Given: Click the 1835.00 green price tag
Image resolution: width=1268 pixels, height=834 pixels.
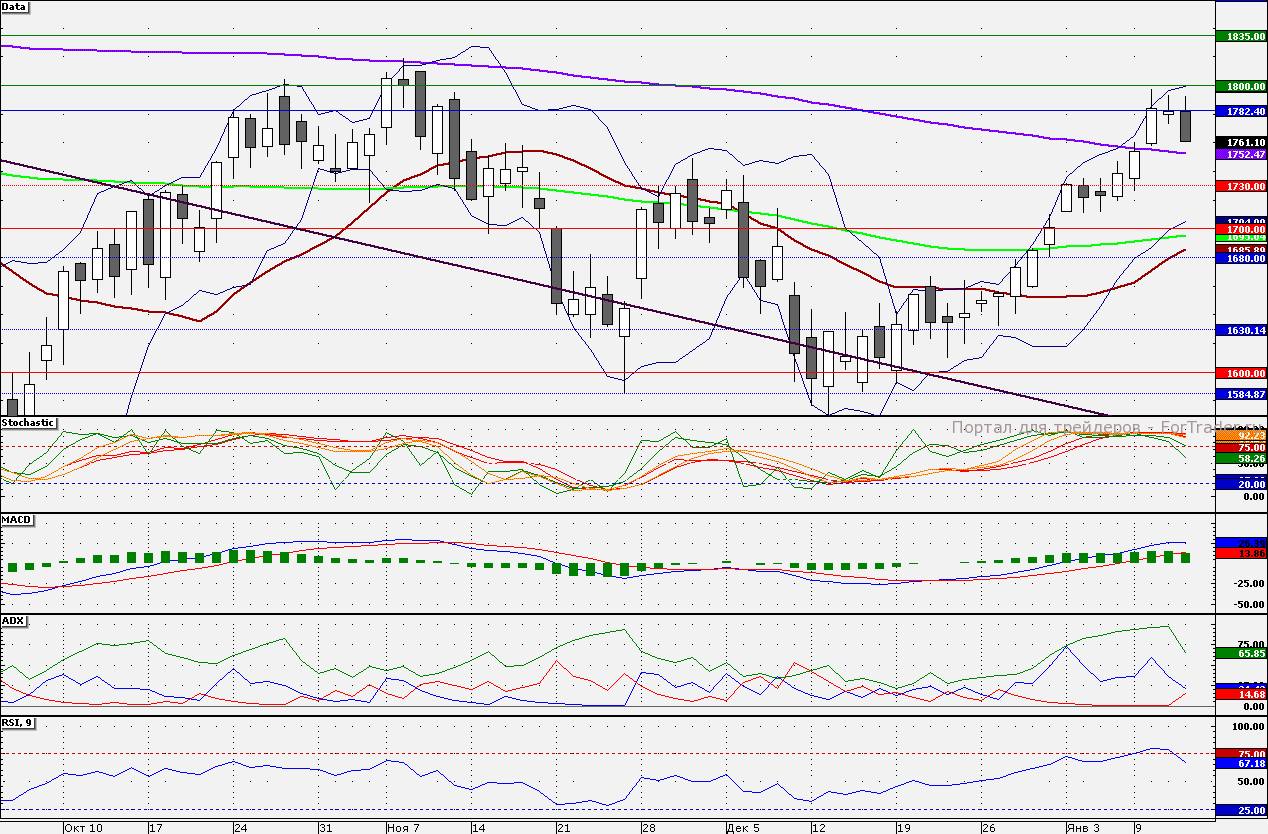Looking at the screenshot, I should pyautogui.click(x=1240, y=36).
